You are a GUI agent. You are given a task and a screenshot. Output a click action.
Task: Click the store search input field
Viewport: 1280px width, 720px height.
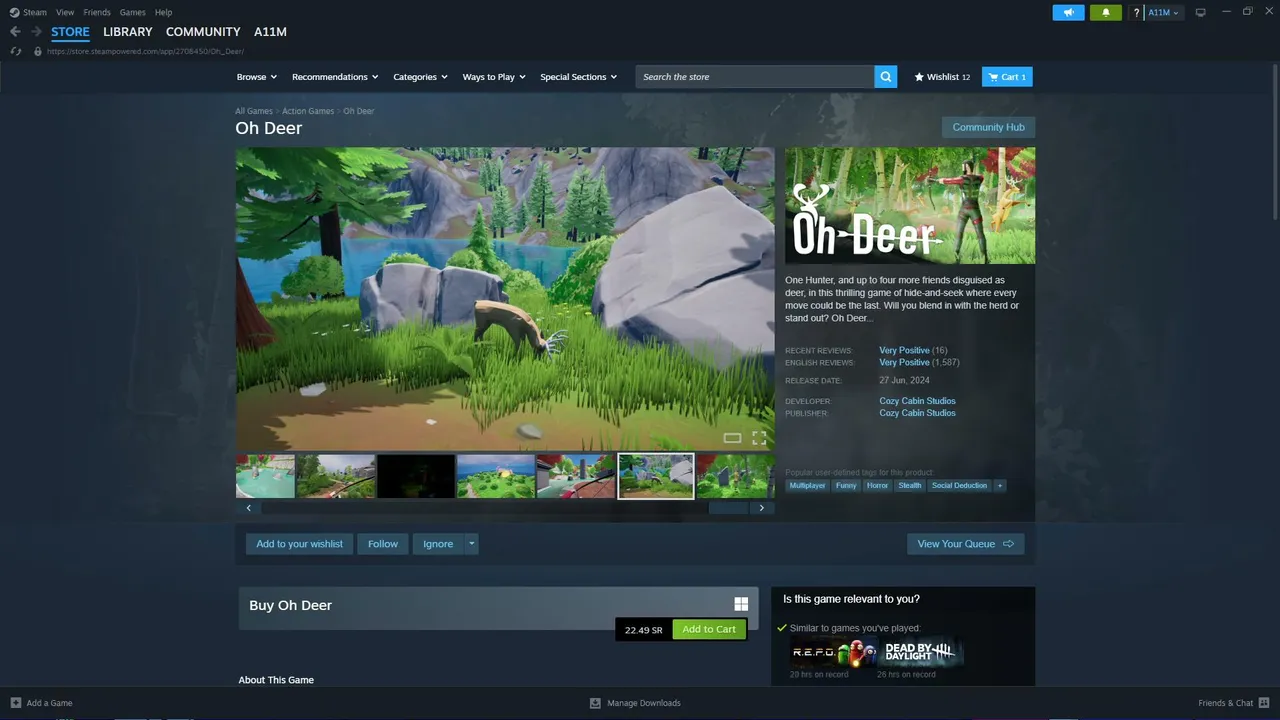755,77
